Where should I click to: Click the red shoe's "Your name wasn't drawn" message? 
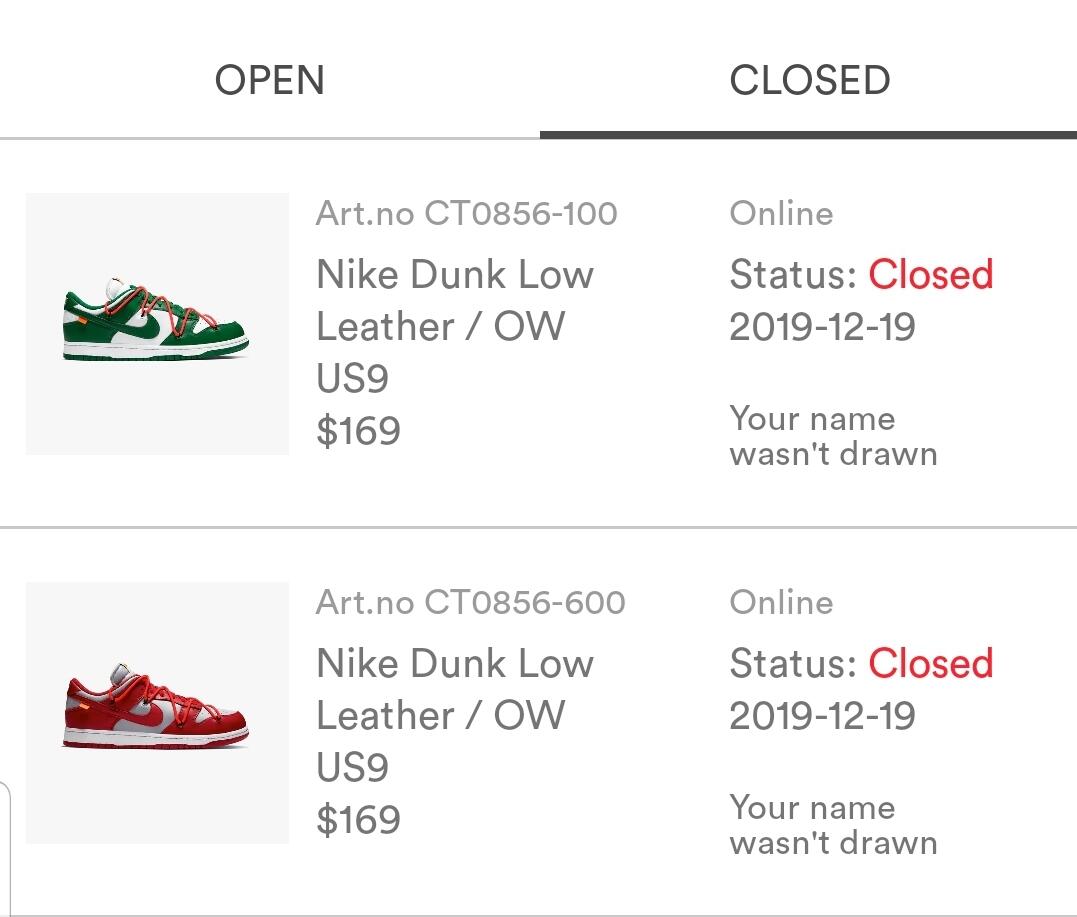(x=833, y=825)
